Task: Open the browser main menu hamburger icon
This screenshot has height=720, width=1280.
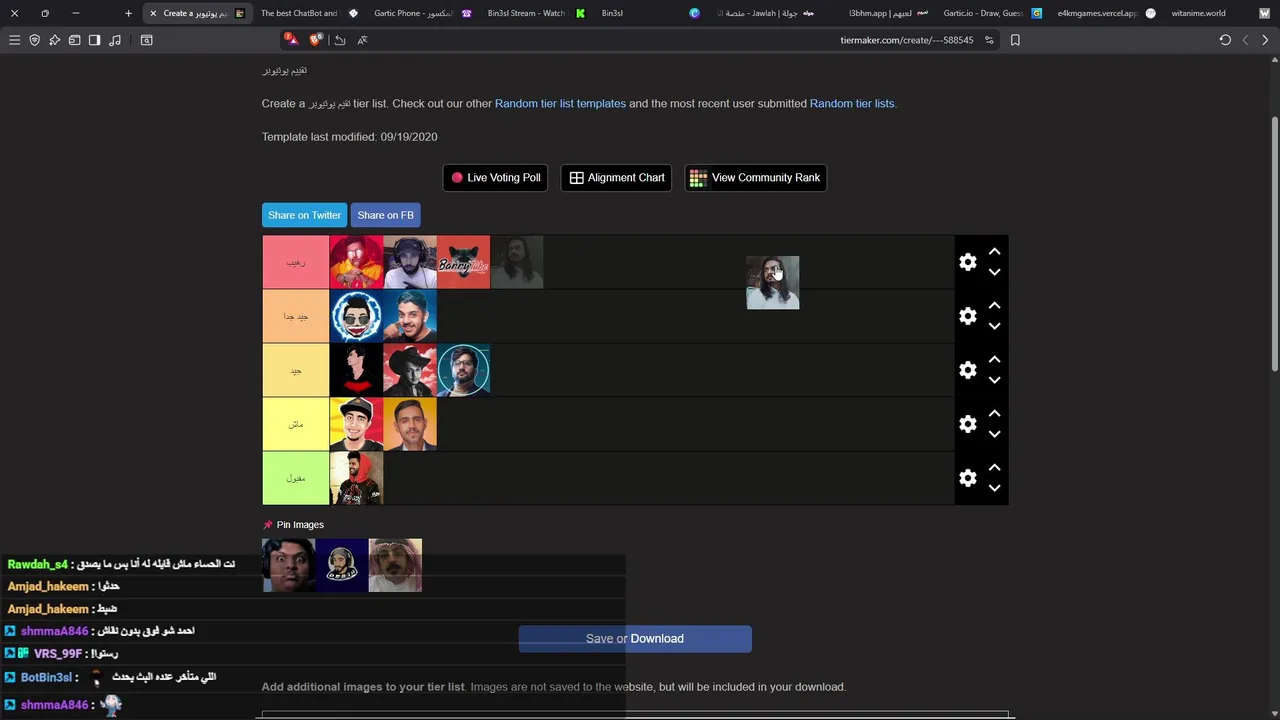Action: click(x=14, y=40)
